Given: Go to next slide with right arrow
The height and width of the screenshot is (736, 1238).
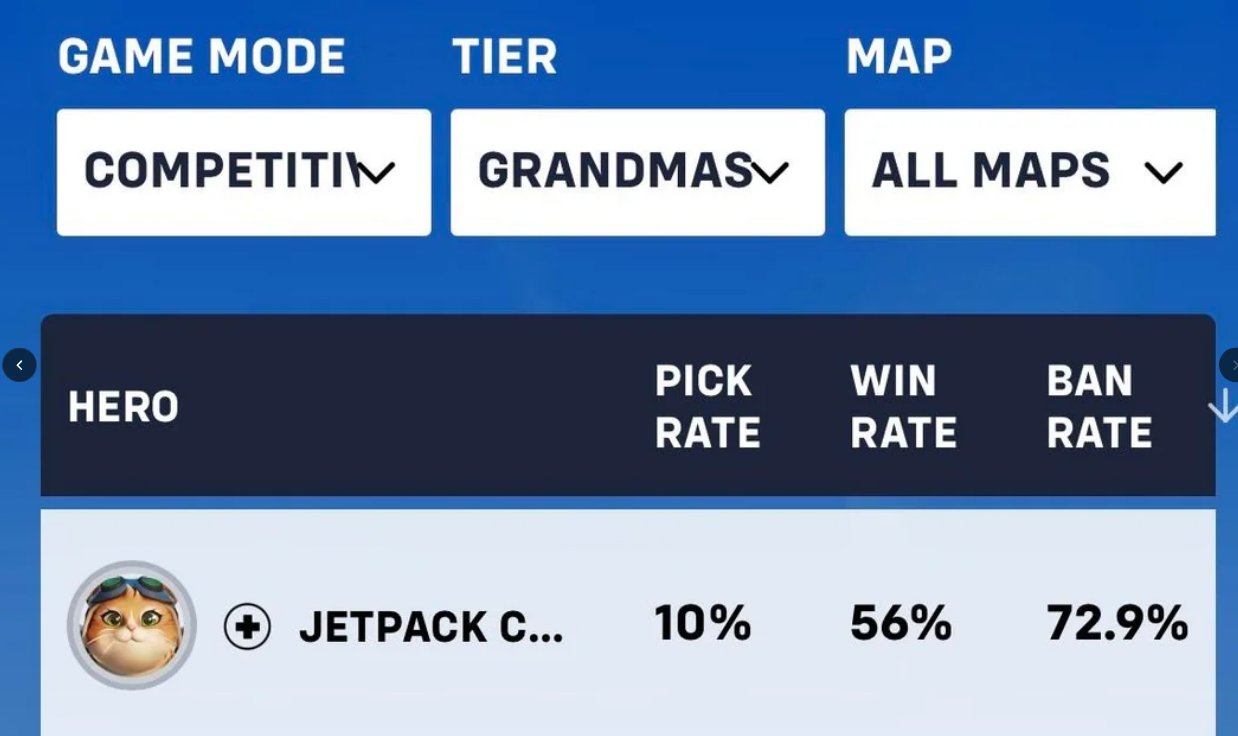Looking at the screenshot, I should [x=1229, y=365].
